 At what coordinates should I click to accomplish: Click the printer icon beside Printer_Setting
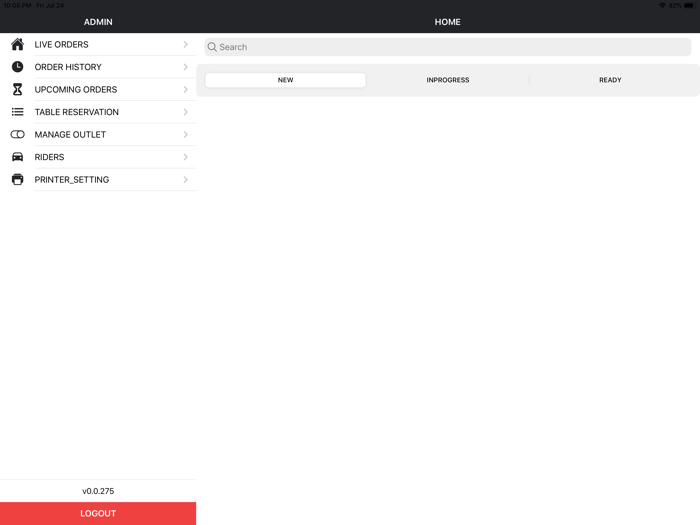point(17,179)
